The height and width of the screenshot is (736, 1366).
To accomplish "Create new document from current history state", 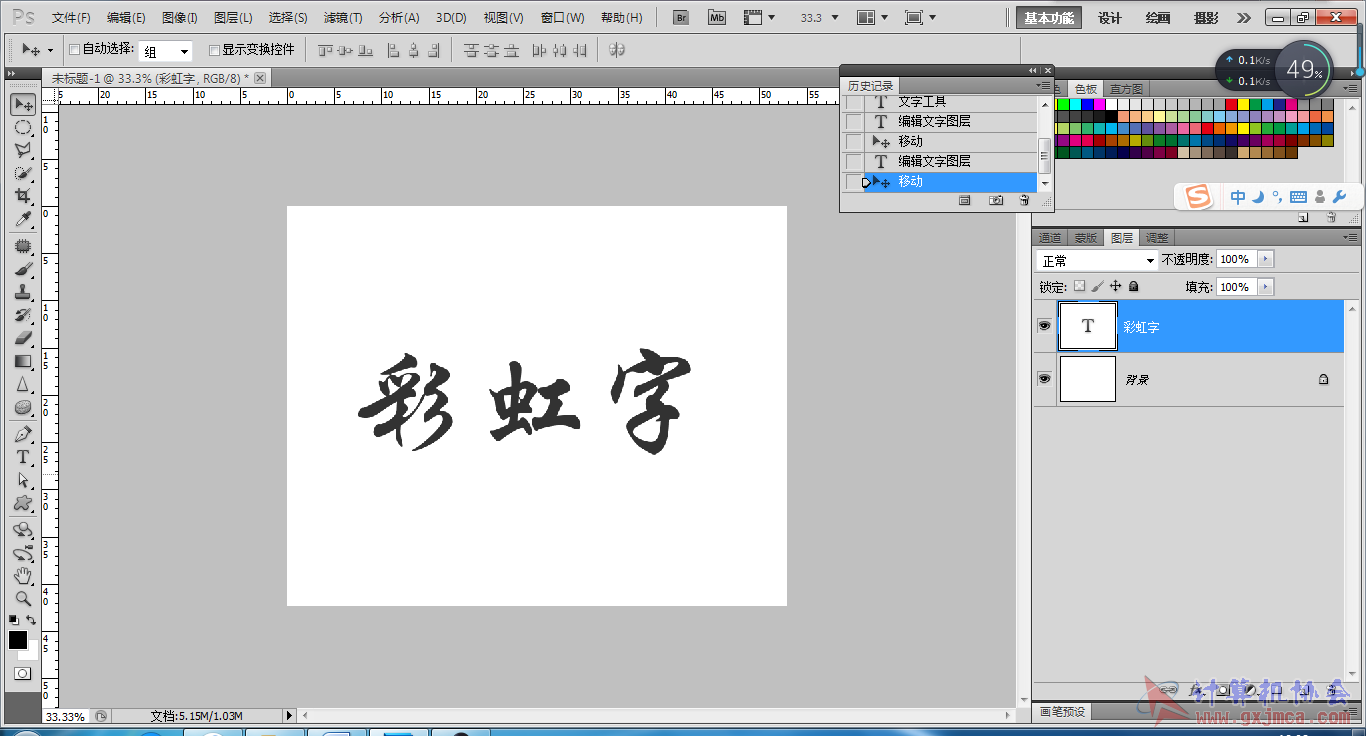I will pyautogui.click(x=965, y=200).
